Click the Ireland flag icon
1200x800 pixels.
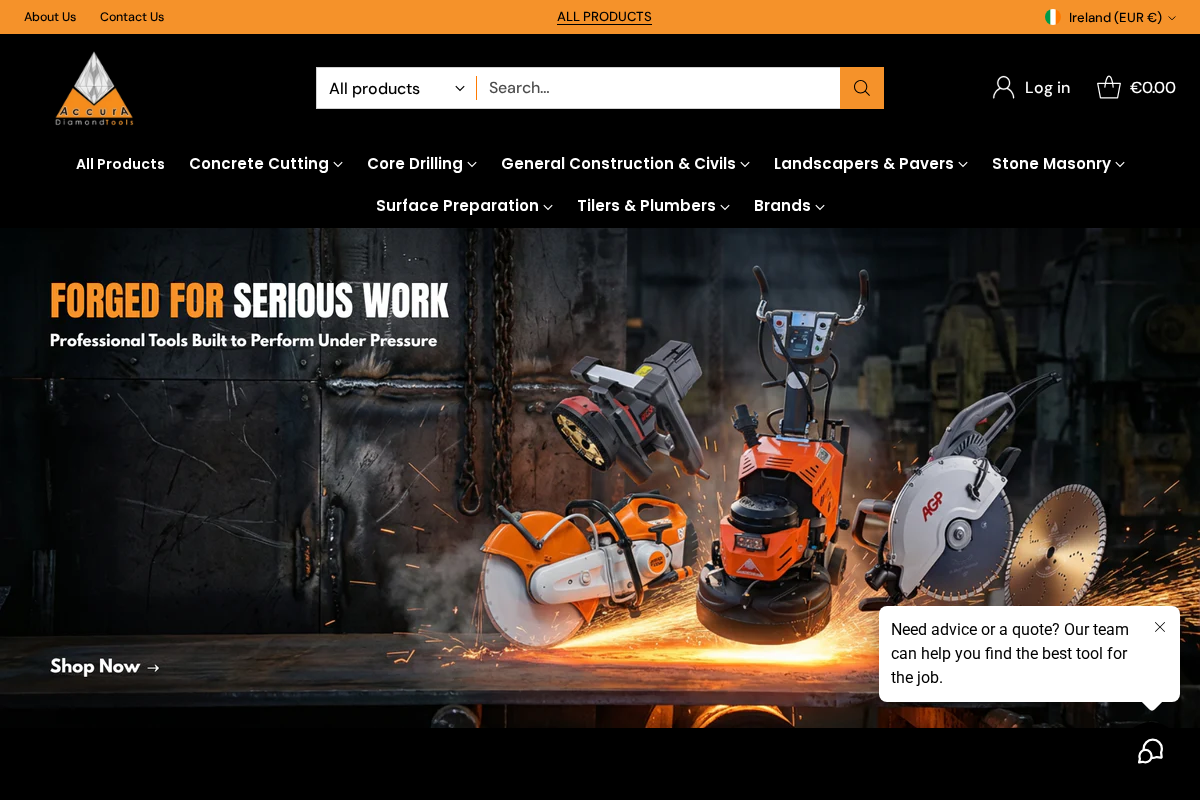pos(1052,17)
